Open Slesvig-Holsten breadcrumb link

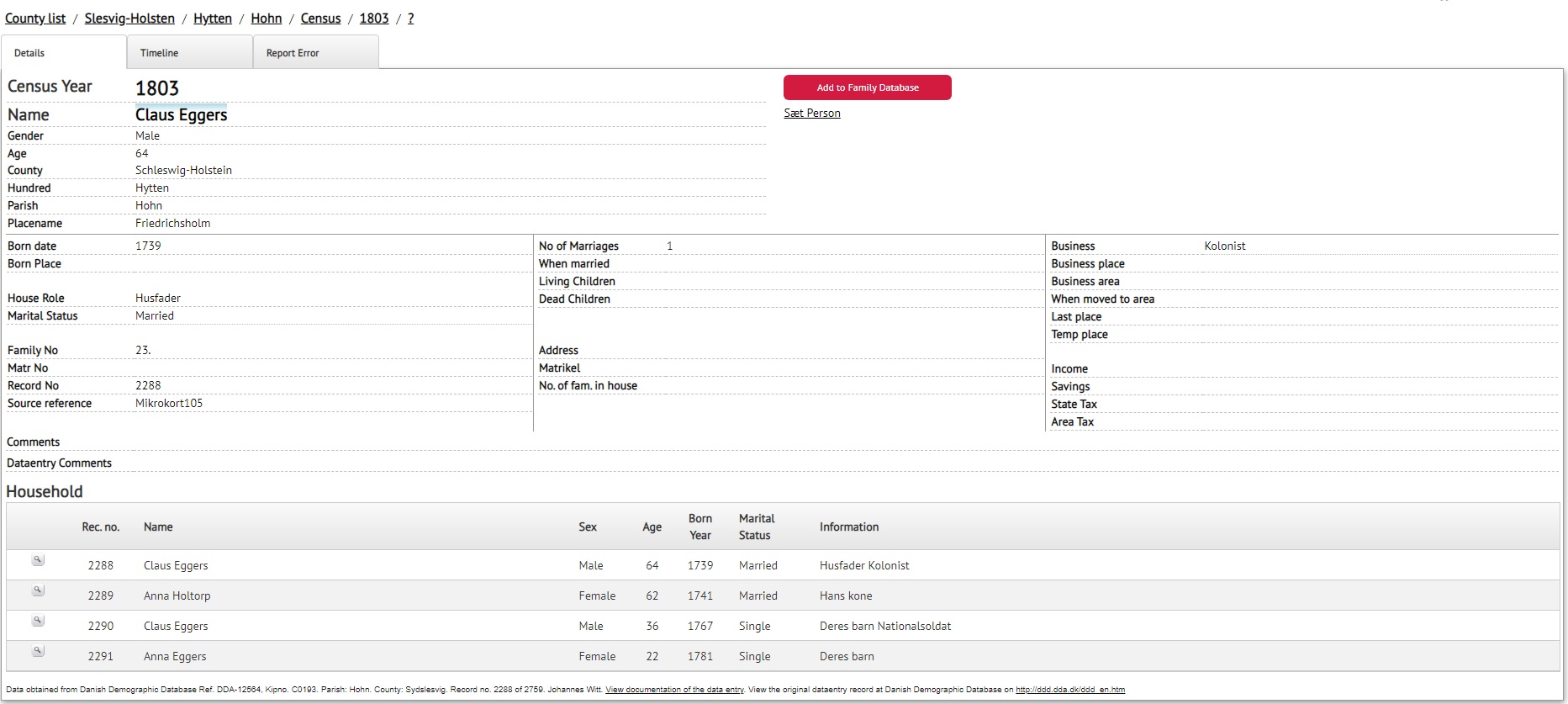(x=129, y=19)
